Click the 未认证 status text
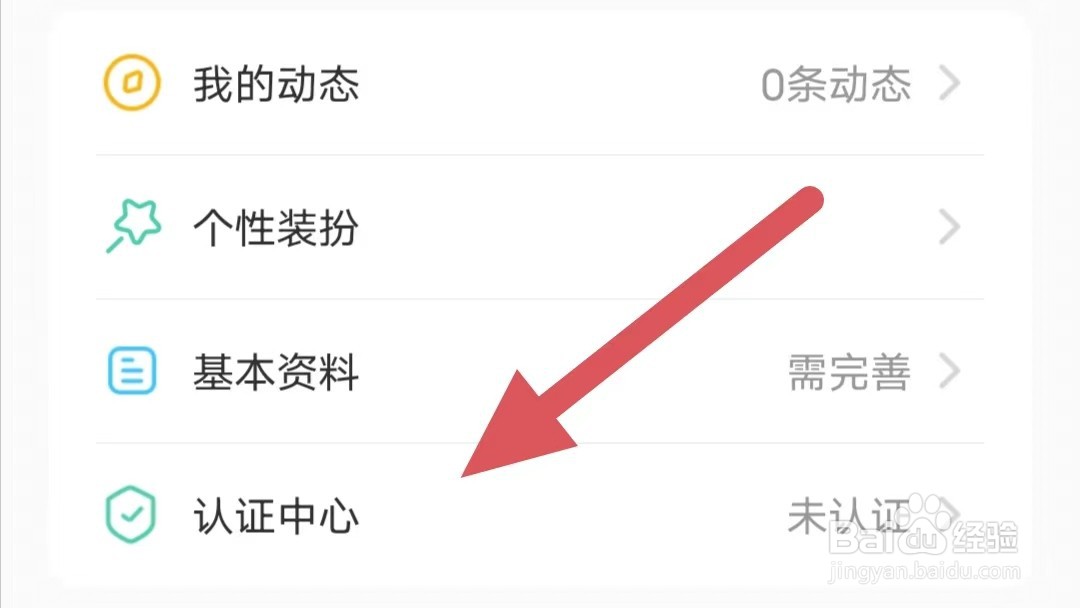1080x608 pixels. (x=849, y=516)
